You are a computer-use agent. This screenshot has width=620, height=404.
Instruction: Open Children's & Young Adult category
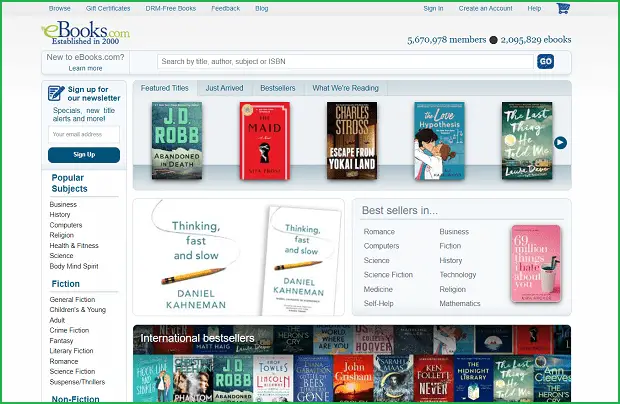click(x=78, y=315)
